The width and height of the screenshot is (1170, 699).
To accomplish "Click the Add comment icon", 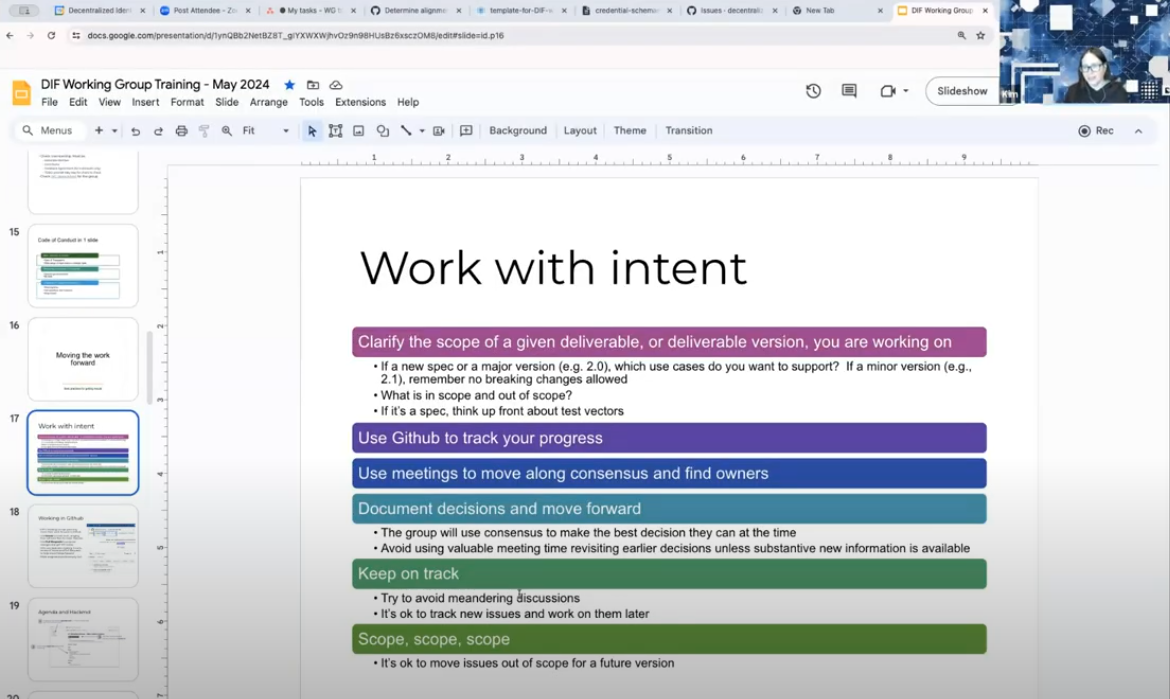I will (x=466, y=131).
